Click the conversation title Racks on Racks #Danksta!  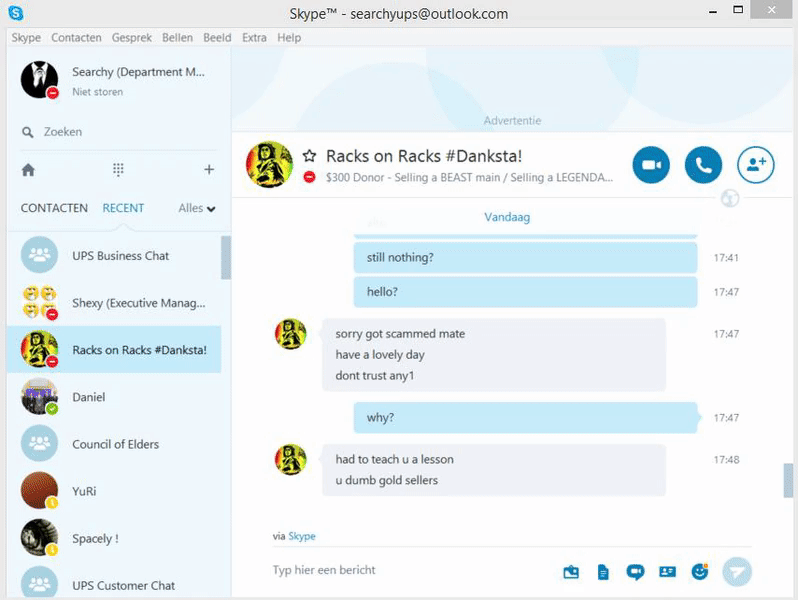tap(424, 156)
